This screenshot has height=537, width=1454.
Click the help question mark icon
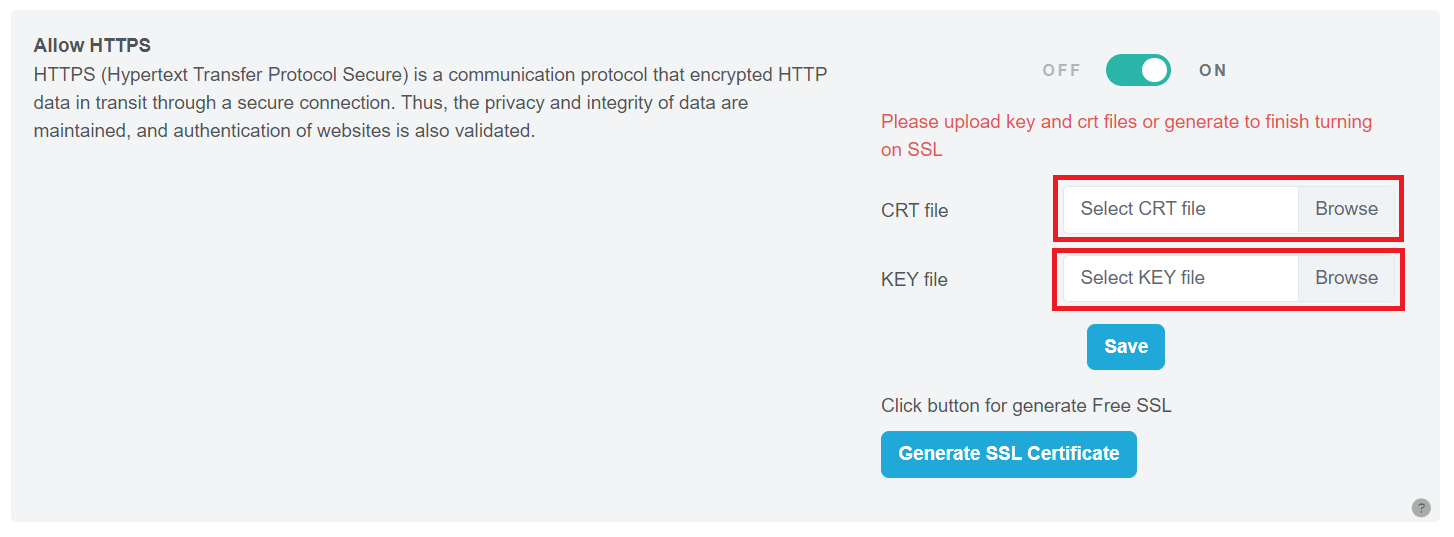(x=1421, y=508)
